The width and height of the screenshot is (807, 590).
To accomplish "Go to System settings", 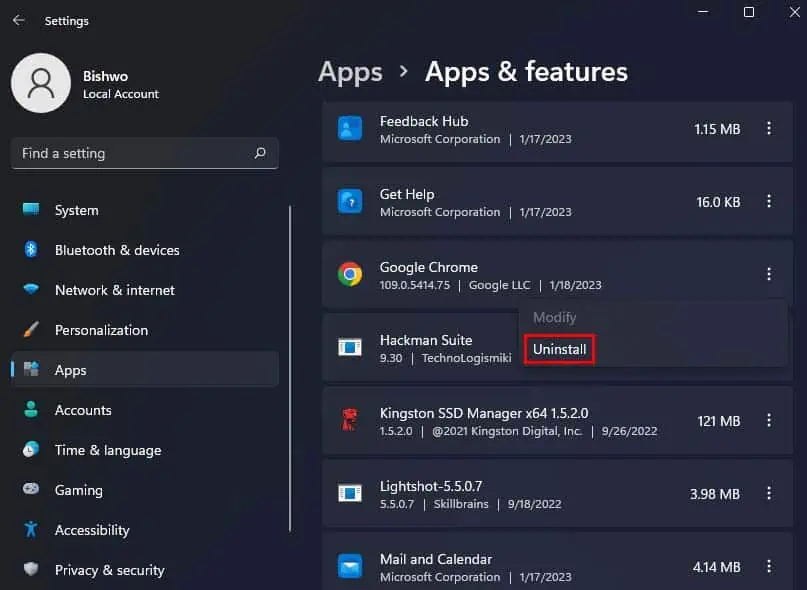I will pos(145,210).
